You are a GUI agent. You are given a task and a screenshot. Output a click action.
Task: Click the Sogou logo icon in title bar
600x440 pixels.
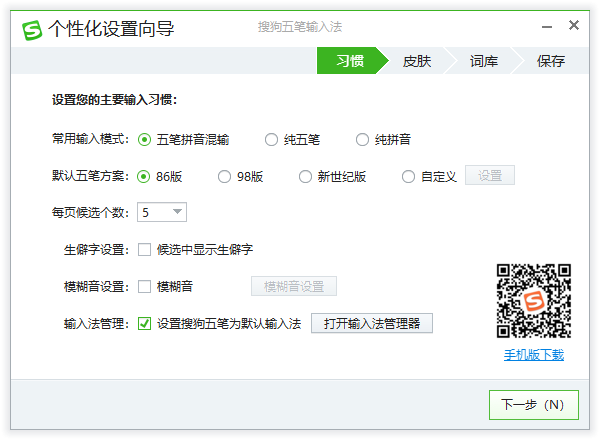(x=32, y=29)
